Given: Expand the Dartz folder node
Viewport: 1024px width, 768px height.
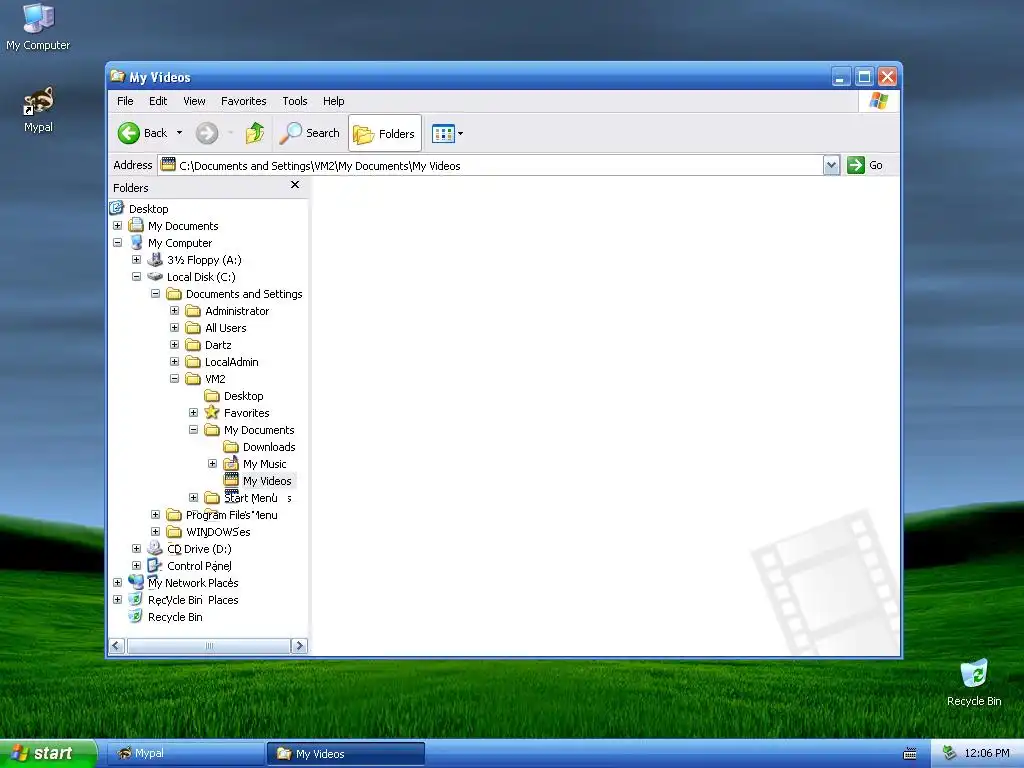Looking at the screenshot, I should [x=174, y=344].
